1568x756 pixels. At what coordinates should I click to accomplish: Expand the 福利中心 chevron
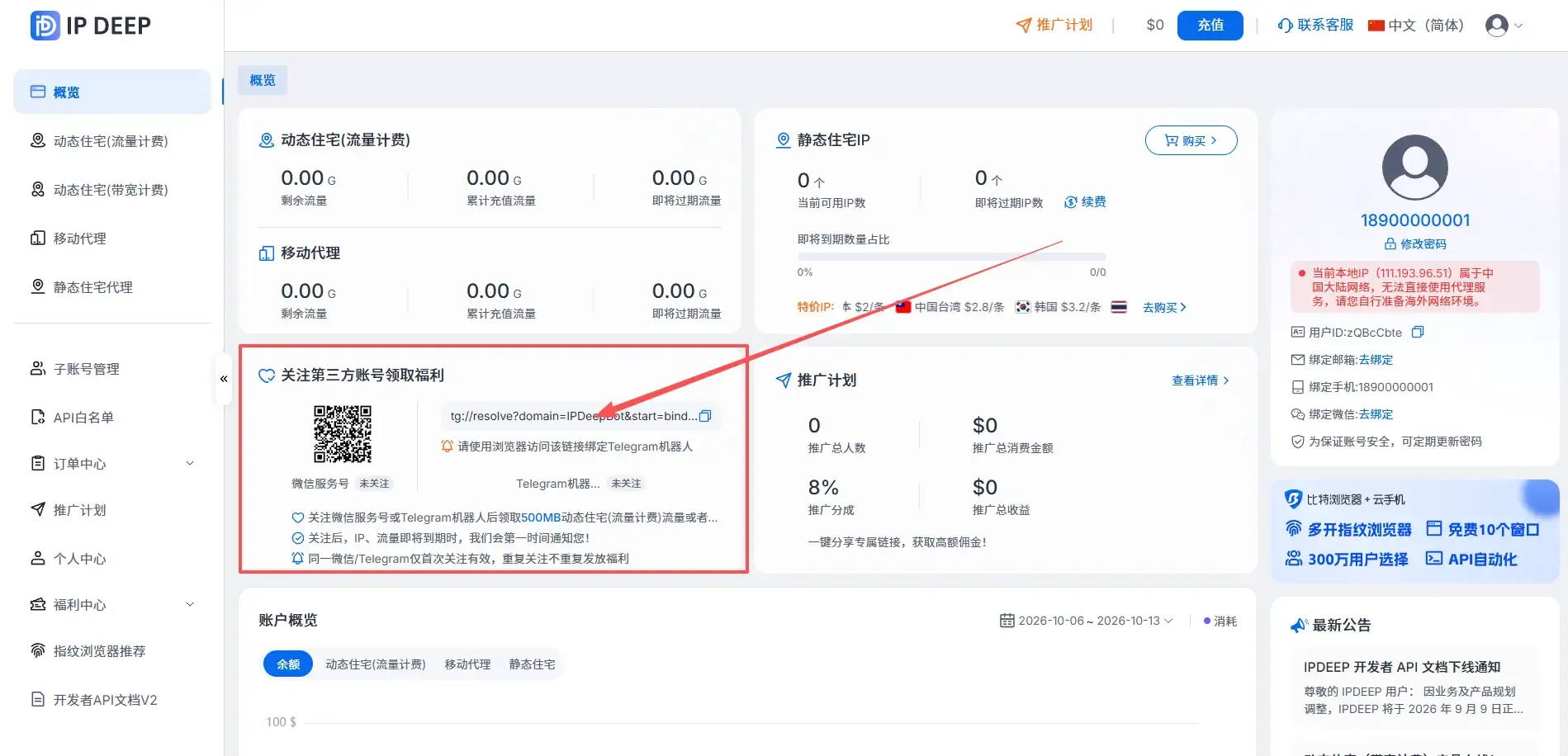coord(190,604)
